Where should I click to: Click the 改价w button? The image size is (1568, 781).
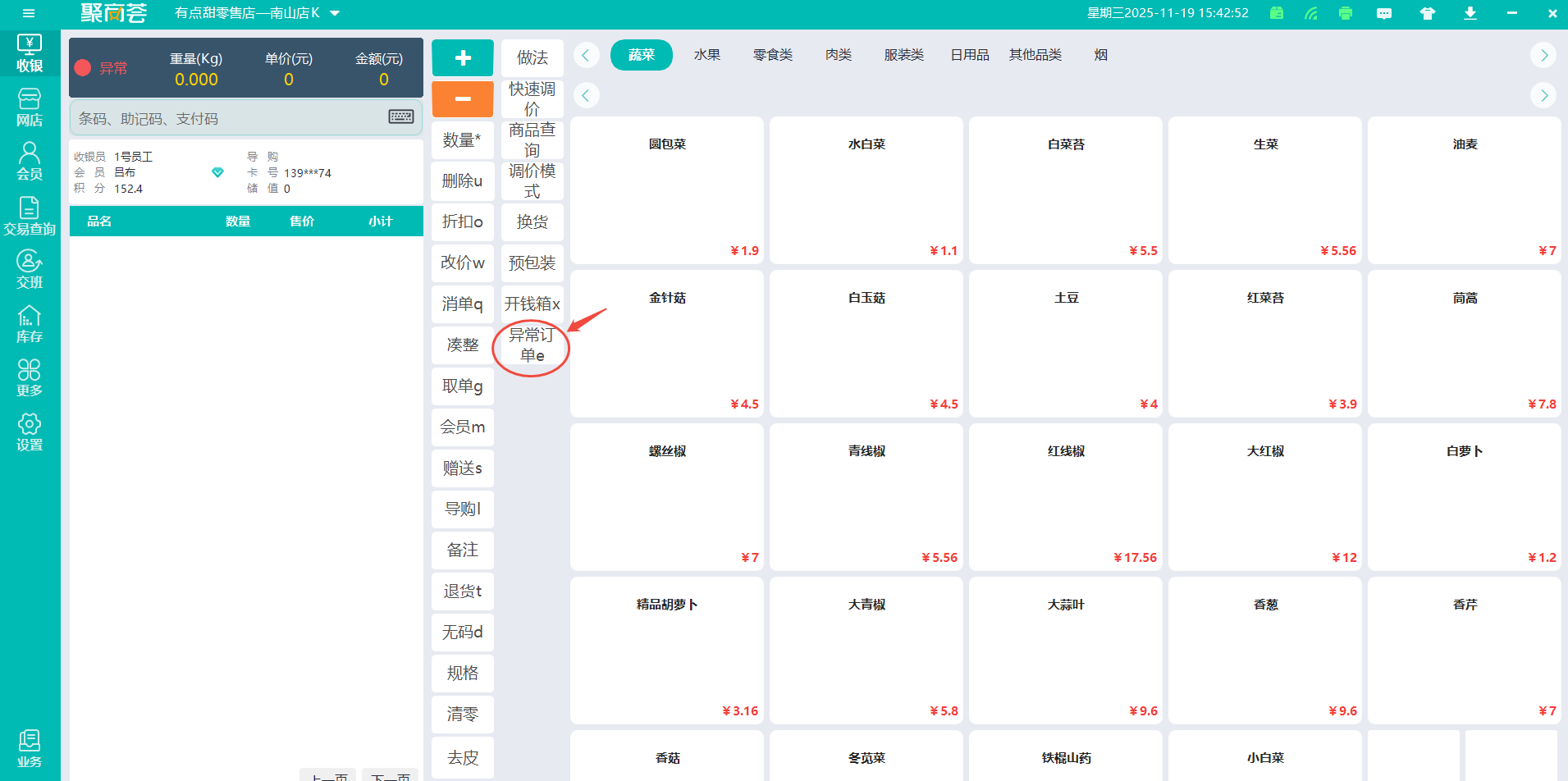463,263
